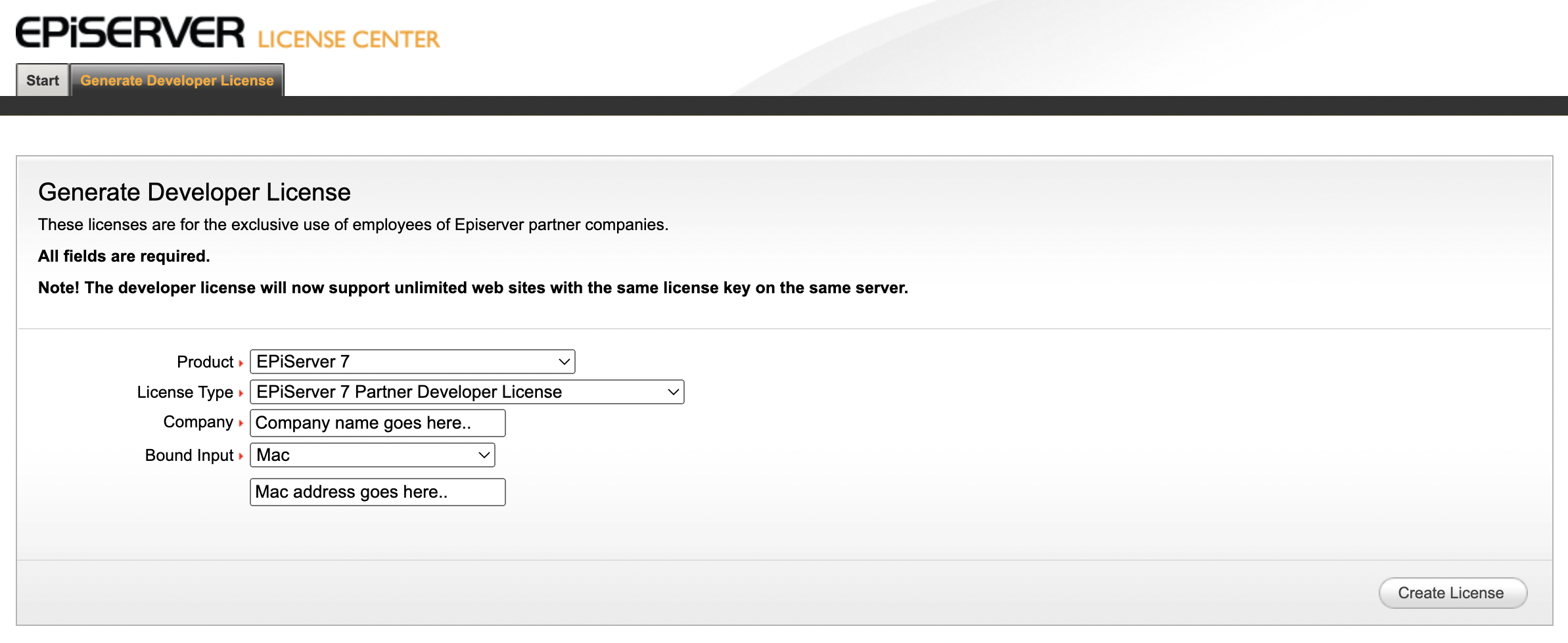Click the Episerver partner companies sentence
This screenshot has width=1568, height=643.
pos(353,224)
